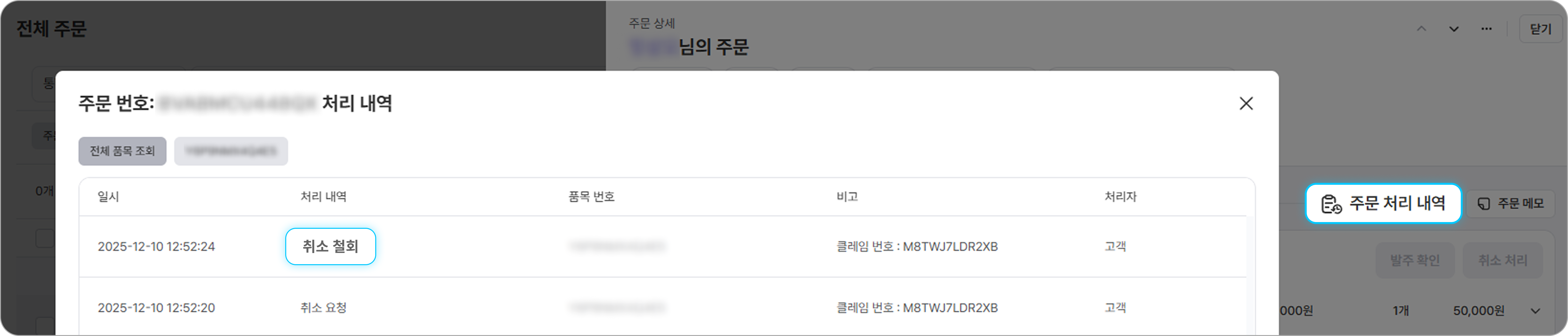The image size is (1568, 336).
Task: Click the memo icon beside 주문 메모
Action: (1484, 204)
